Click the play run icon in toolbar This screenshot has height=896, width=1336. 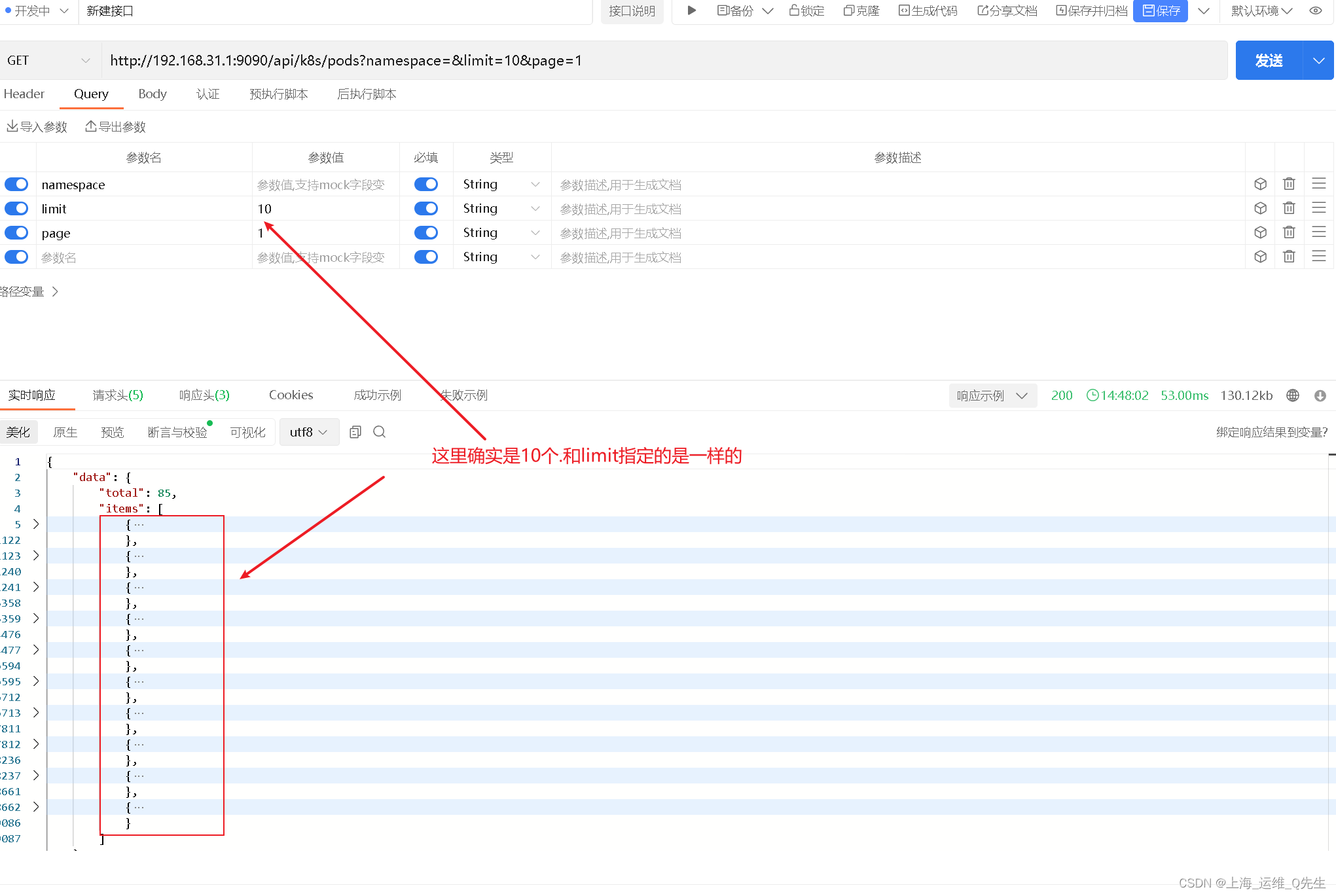click(691, 10)
